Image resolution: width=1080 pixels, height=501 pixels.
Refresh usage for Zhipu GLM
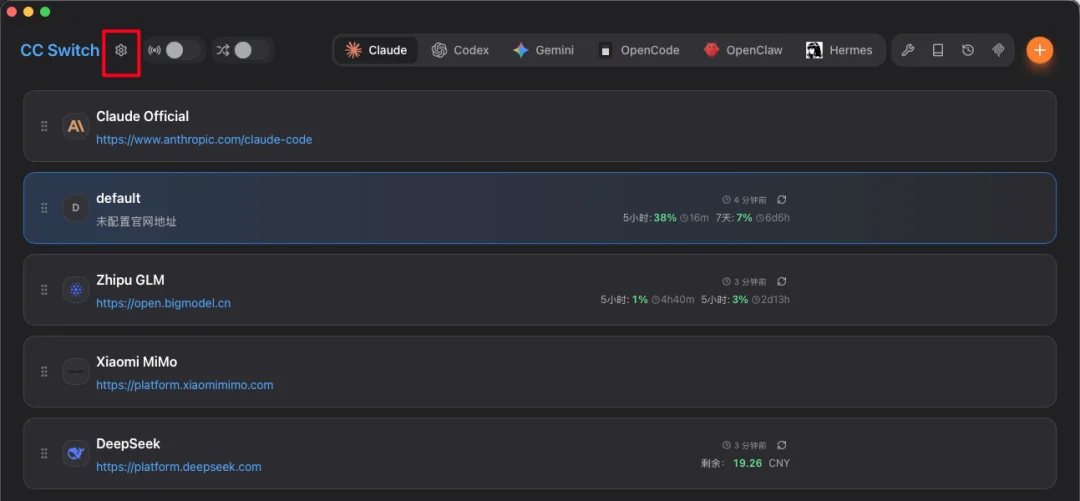(x=782, y=282)
